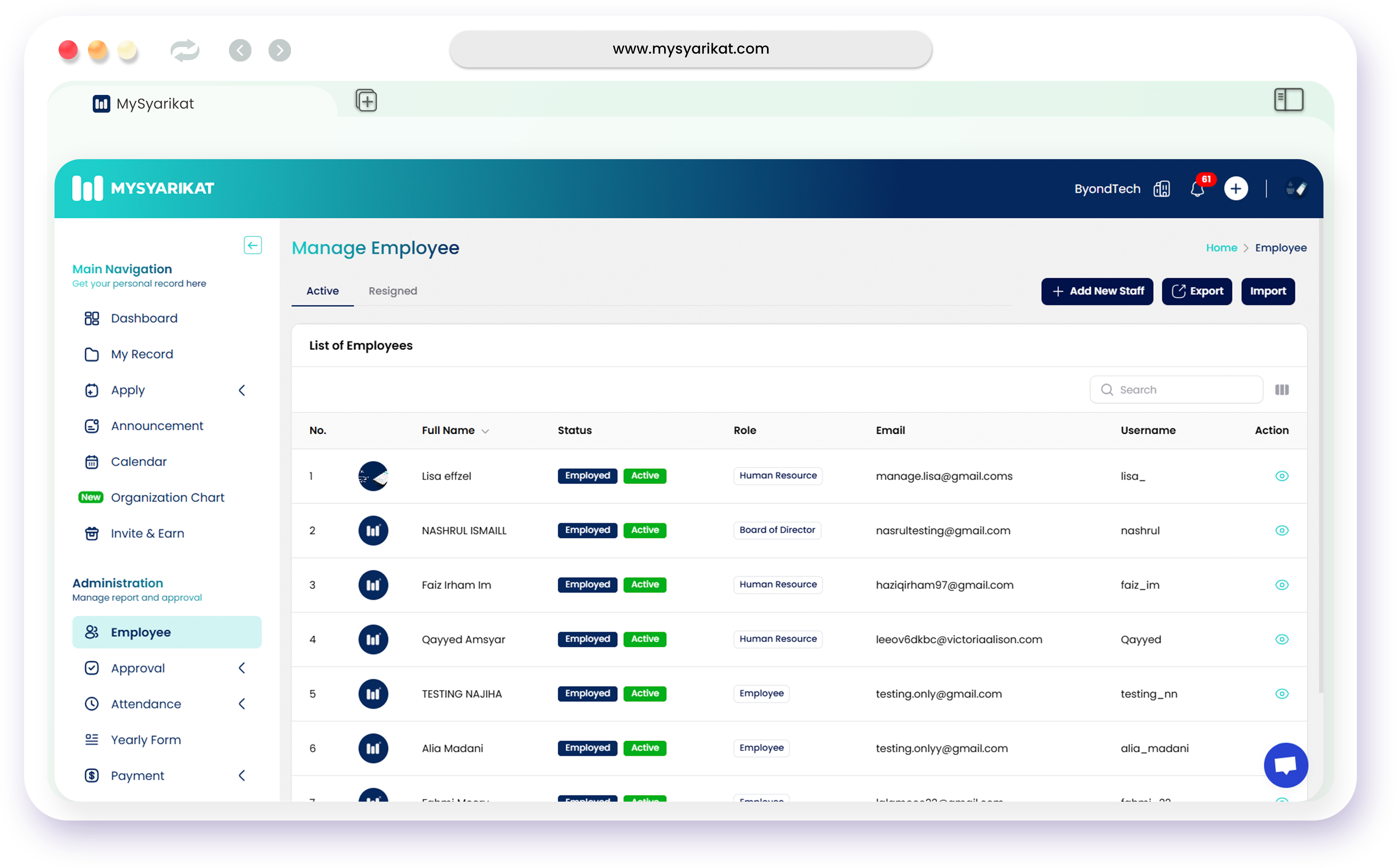The image size is (1396, 868).
Task: Open the company building icon beside ByondTech
Action: pos(1162,189)
